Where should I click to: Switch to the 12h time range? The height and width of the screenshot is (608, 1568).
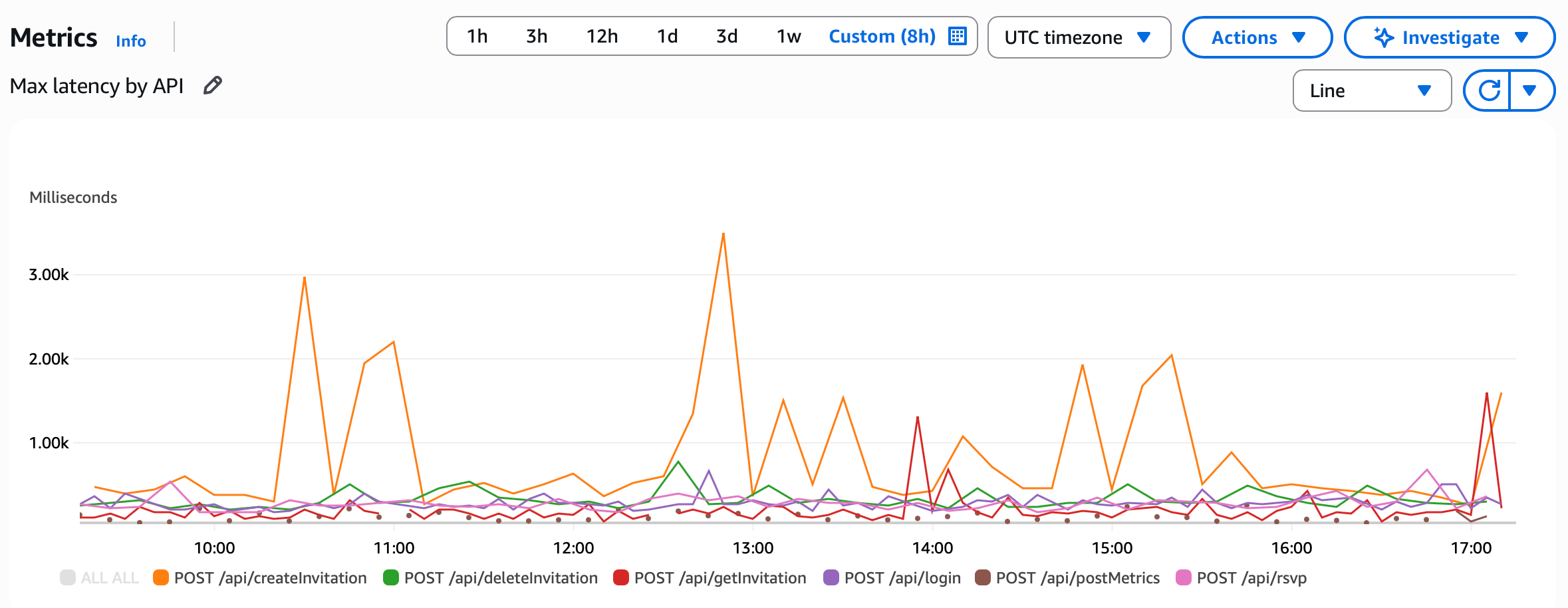pos(602,36)
